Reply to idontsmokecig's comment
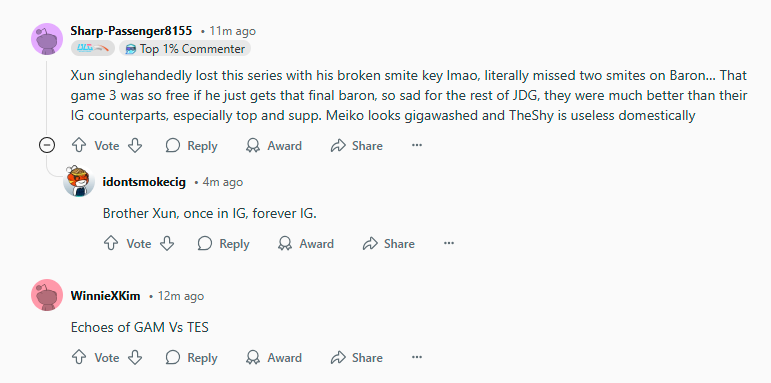The image size is (771, 383). [x=223, y=243]
